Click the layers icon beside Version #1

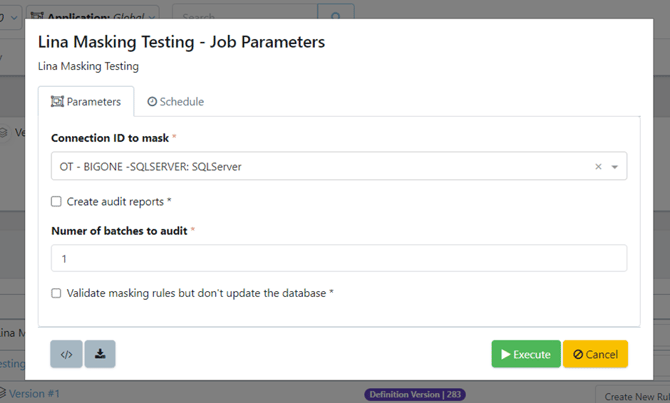tap(2, 392)
